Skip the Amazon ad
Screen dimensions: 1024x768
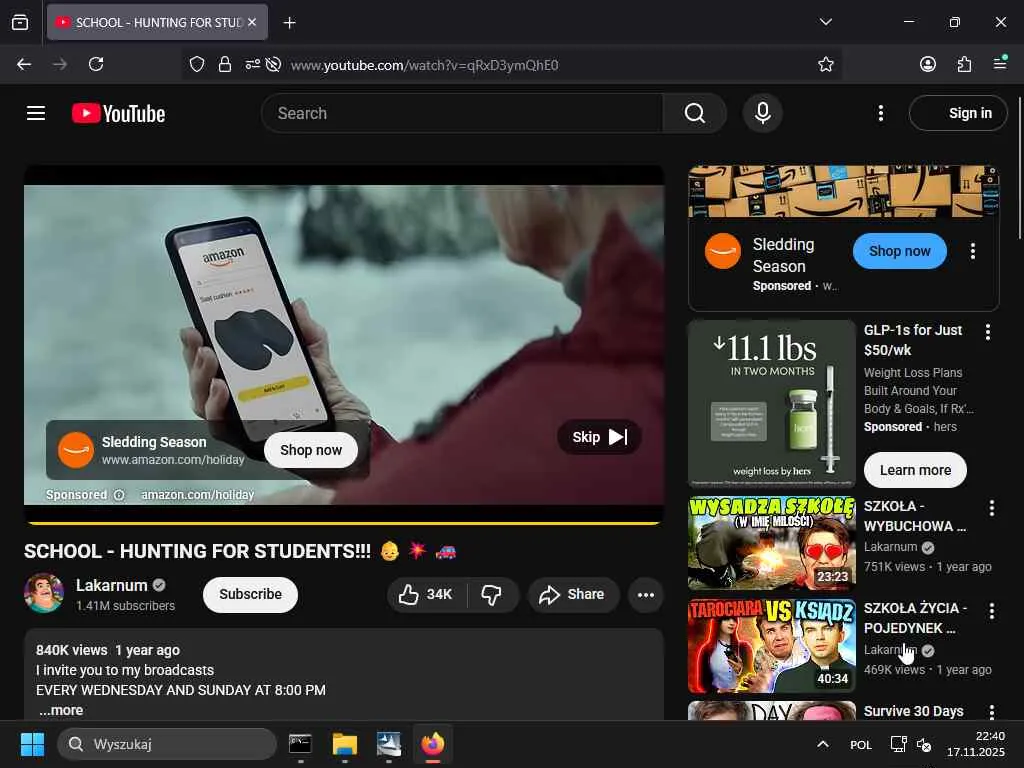[599, 437]
